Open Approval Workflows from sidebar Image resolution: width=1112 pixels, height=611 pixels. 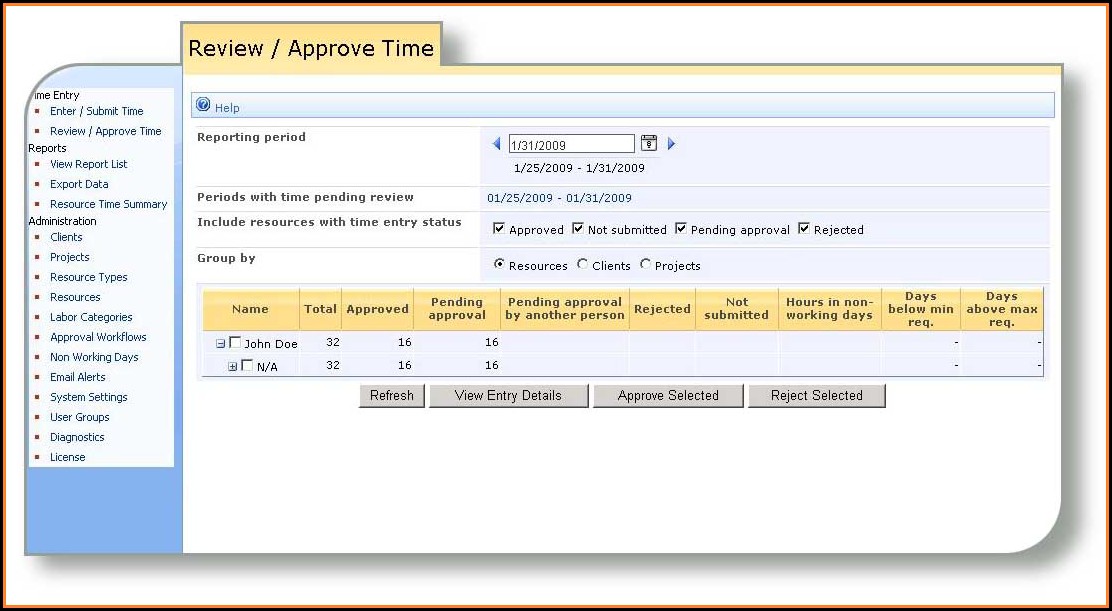[x=98, y=337]
